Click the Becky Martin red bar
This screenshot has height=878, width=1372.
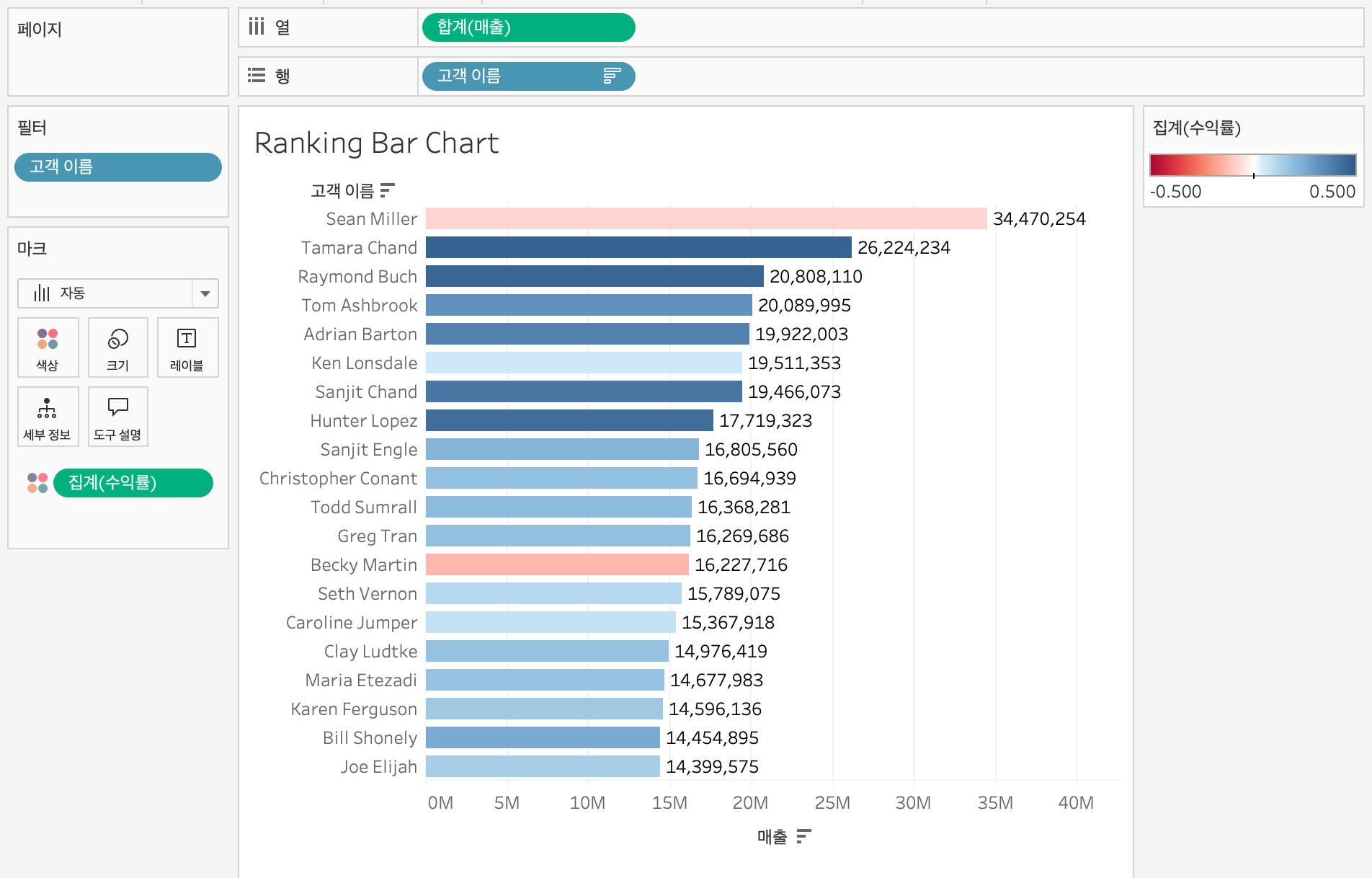(557, 564)
